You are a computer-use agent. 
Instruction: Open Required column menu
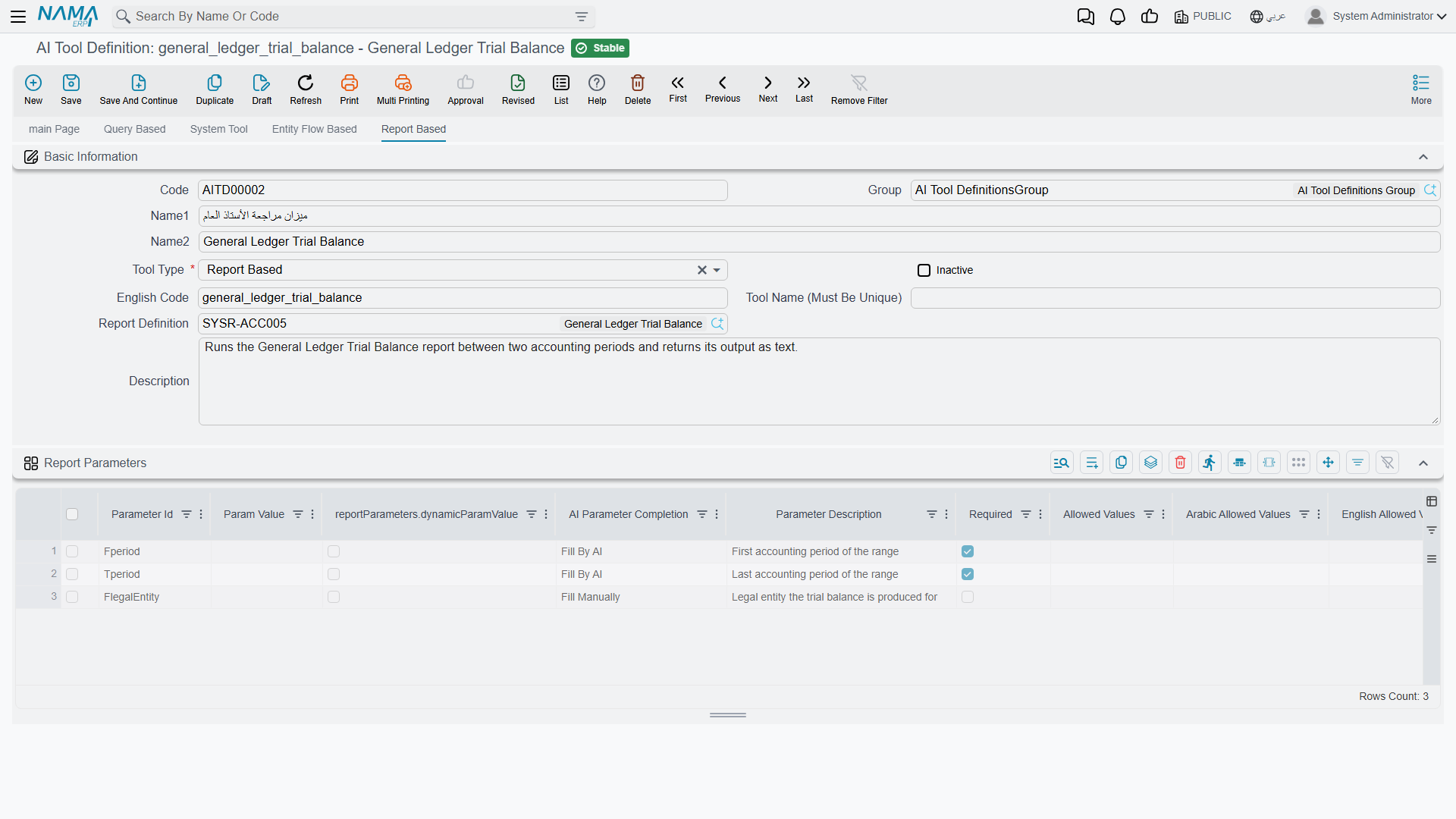(x=1040, y=514)
